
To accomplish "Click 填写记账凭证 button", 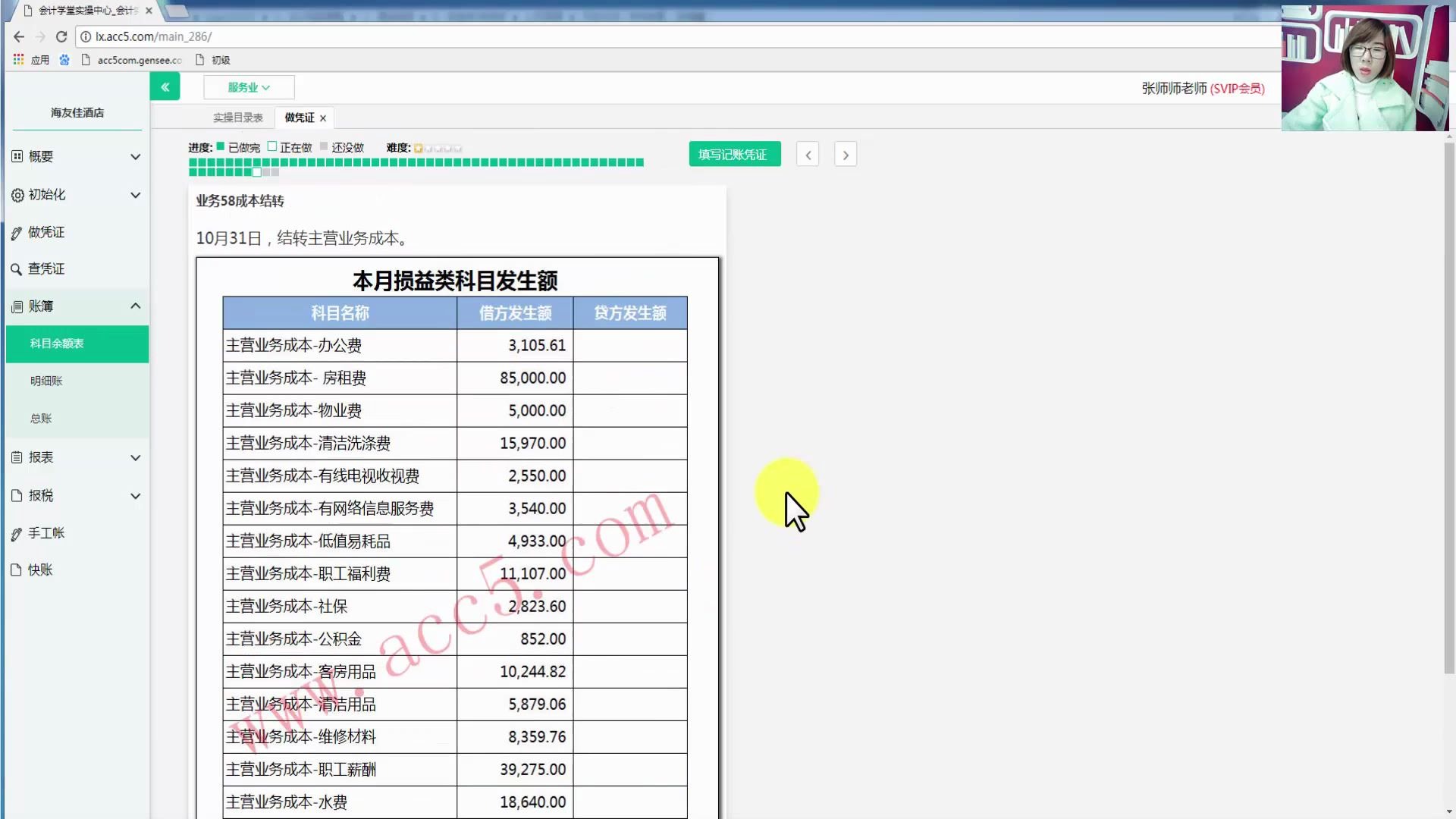I will (734, 154).
